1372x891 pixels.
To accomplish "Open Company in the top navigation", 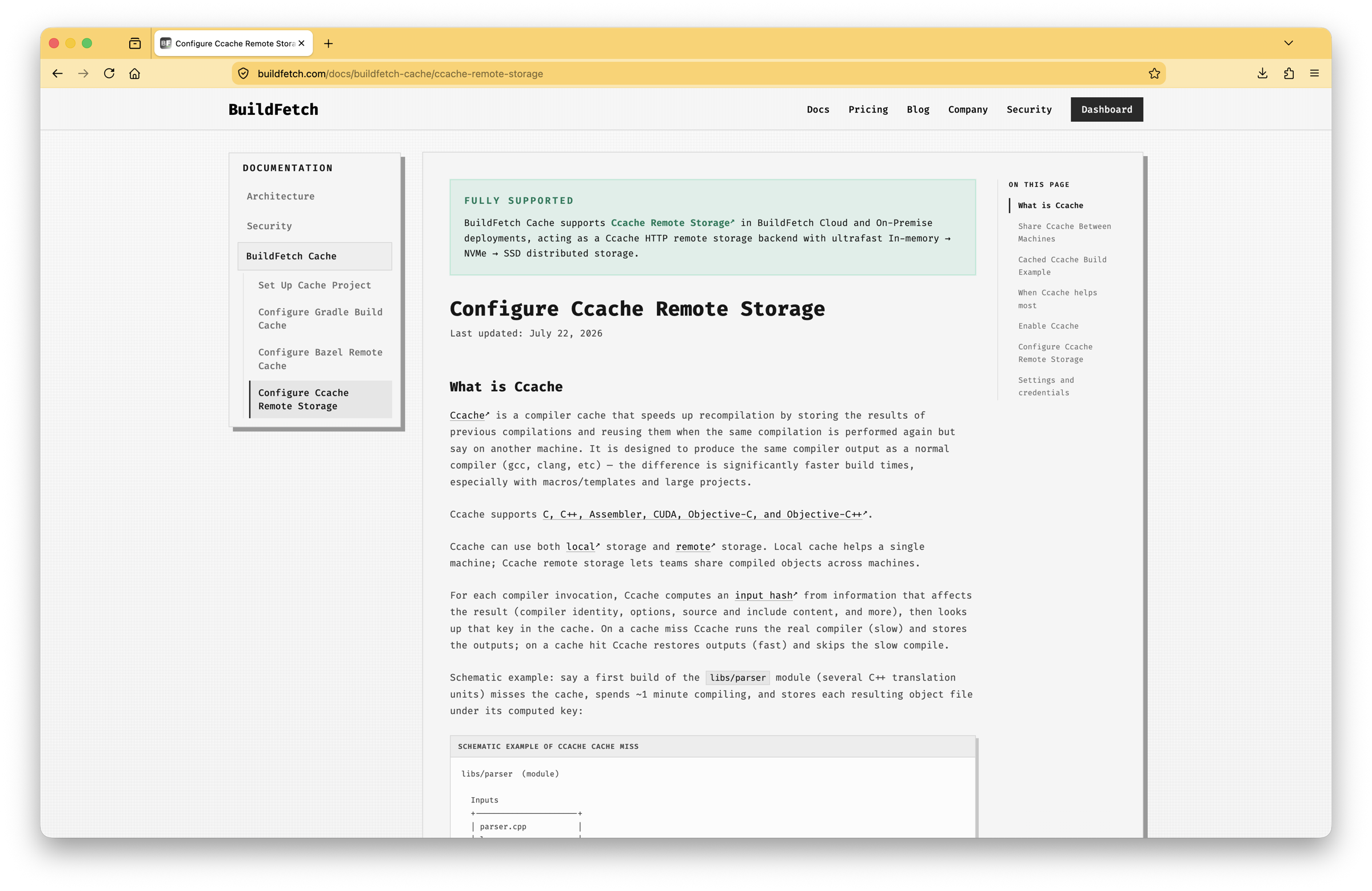I will pos(967,110).
